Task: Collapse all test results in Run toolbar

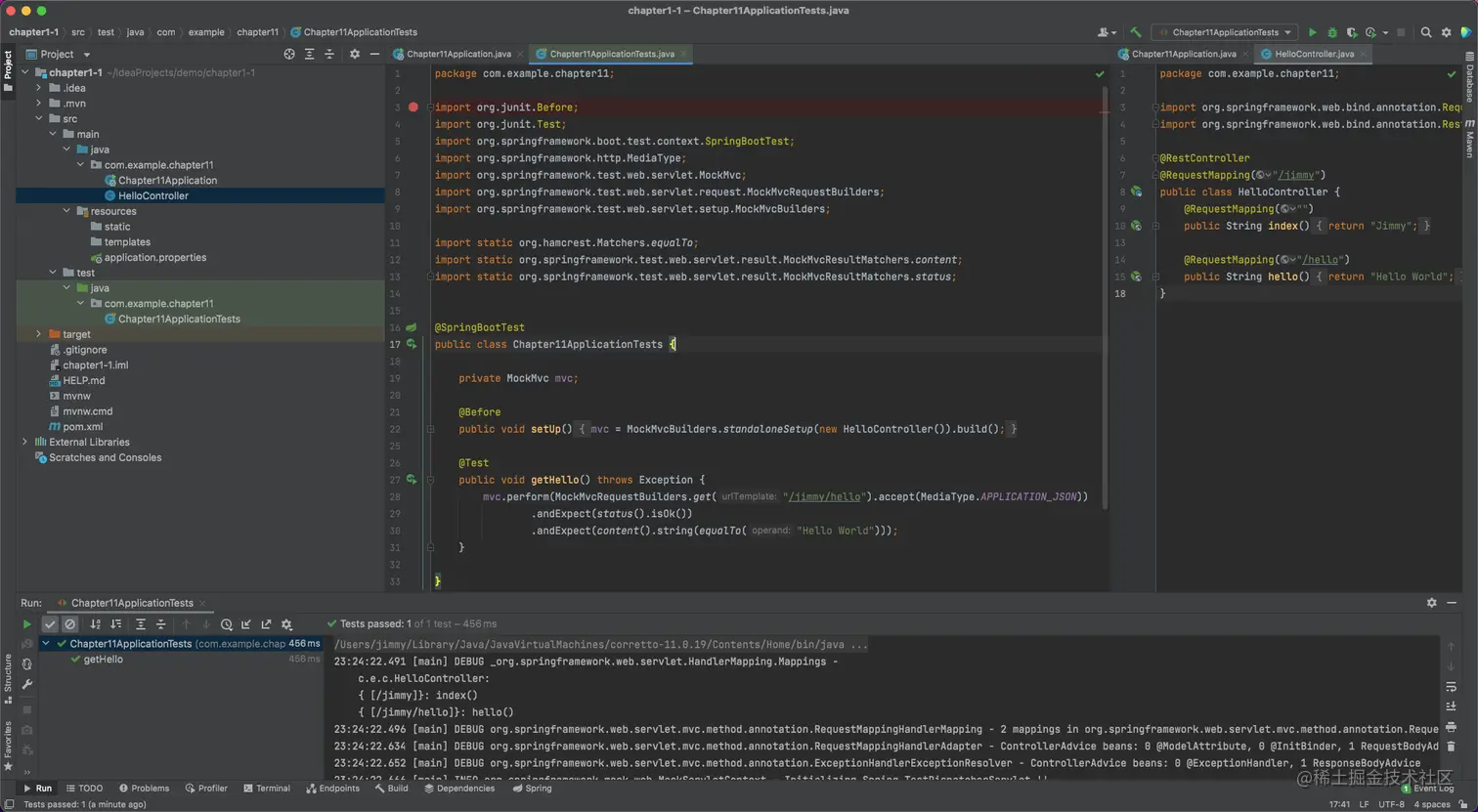Action: click(161, 623)
